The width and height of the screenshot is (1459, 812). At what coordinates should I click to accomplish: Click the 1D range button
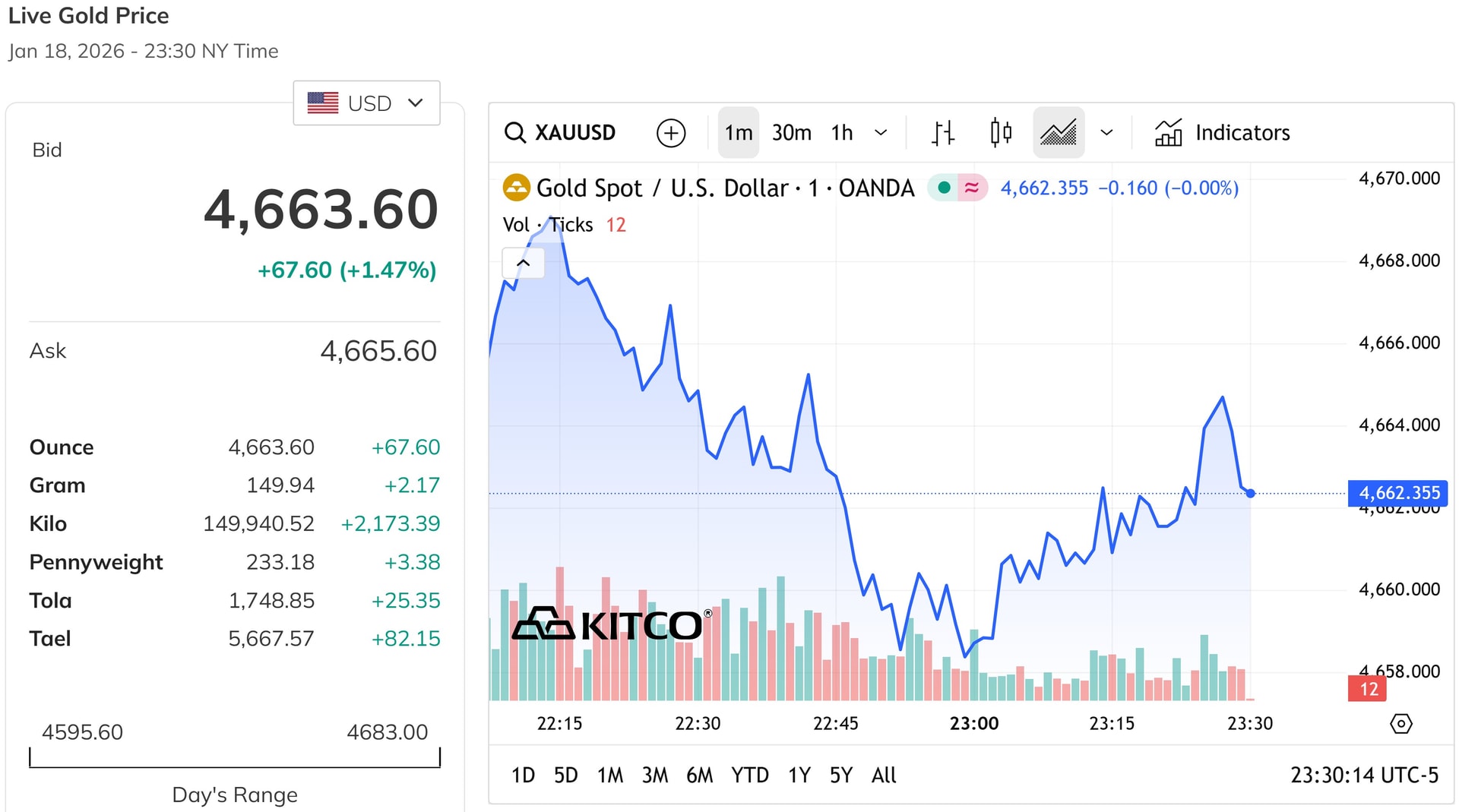[523, 775]
